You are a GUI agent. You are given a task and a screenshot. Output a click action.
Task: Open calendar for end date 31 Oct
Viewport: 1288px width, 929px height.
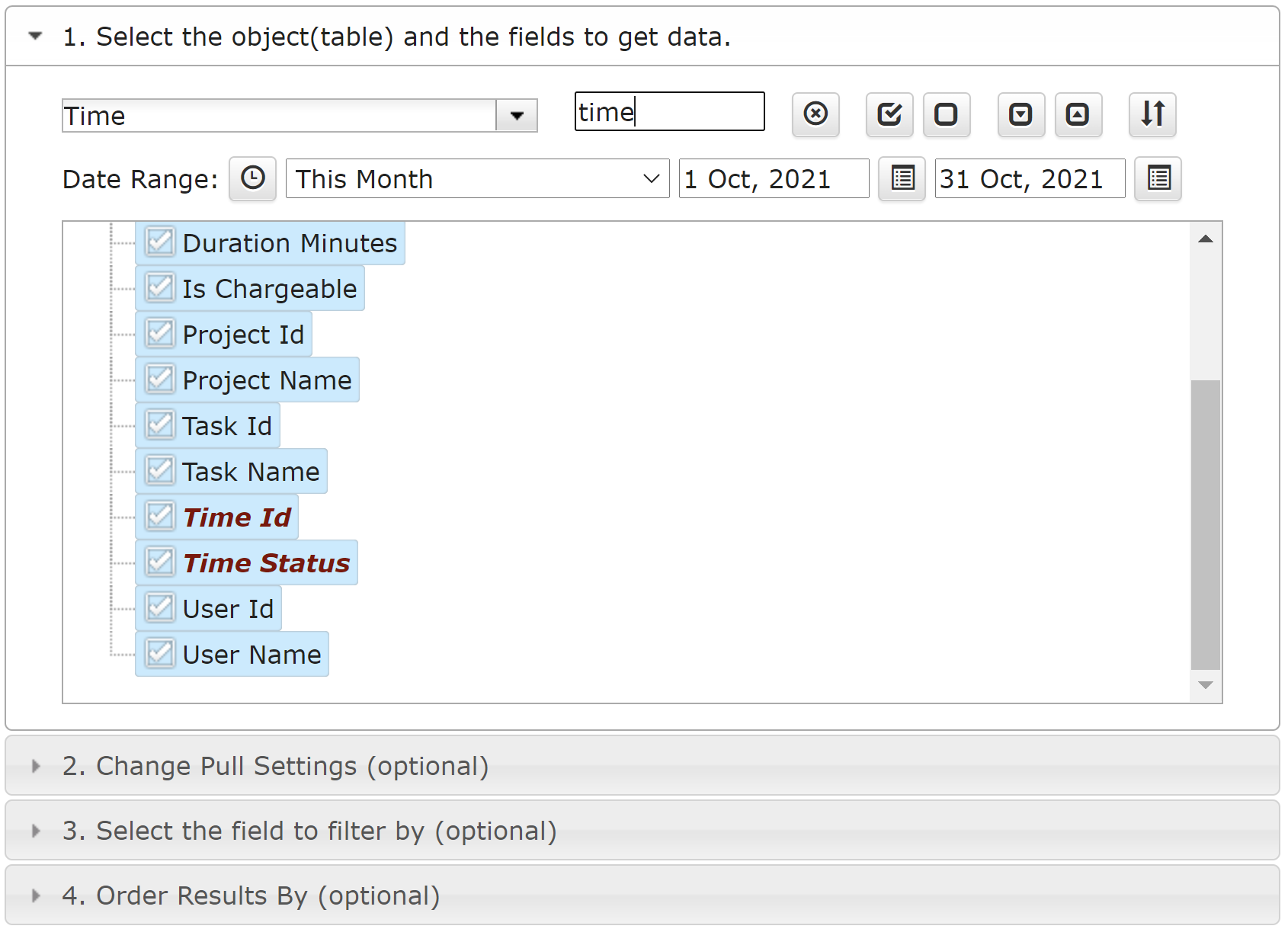(x=1158, y=178)
